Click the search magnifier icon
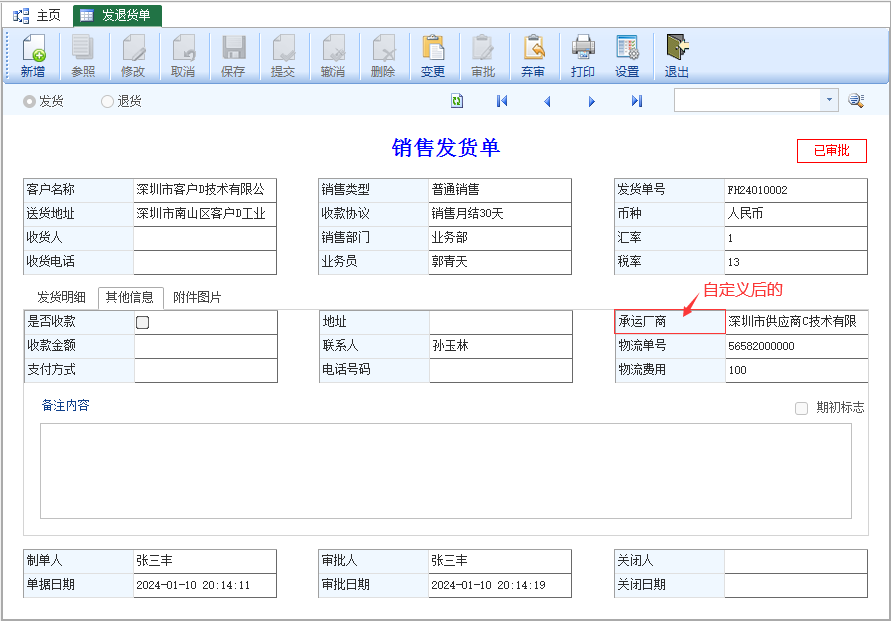The height and width of the screenshot is (621, 891). pyautogui.click(x=856, y=101)
